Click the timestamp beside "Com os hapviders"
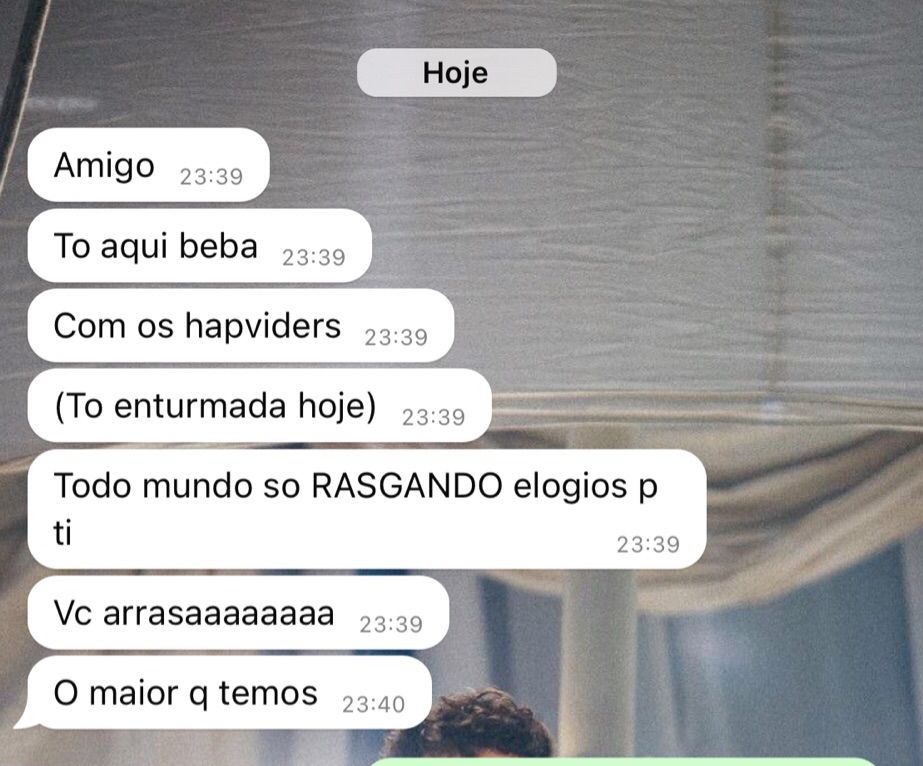 point(396,337)
